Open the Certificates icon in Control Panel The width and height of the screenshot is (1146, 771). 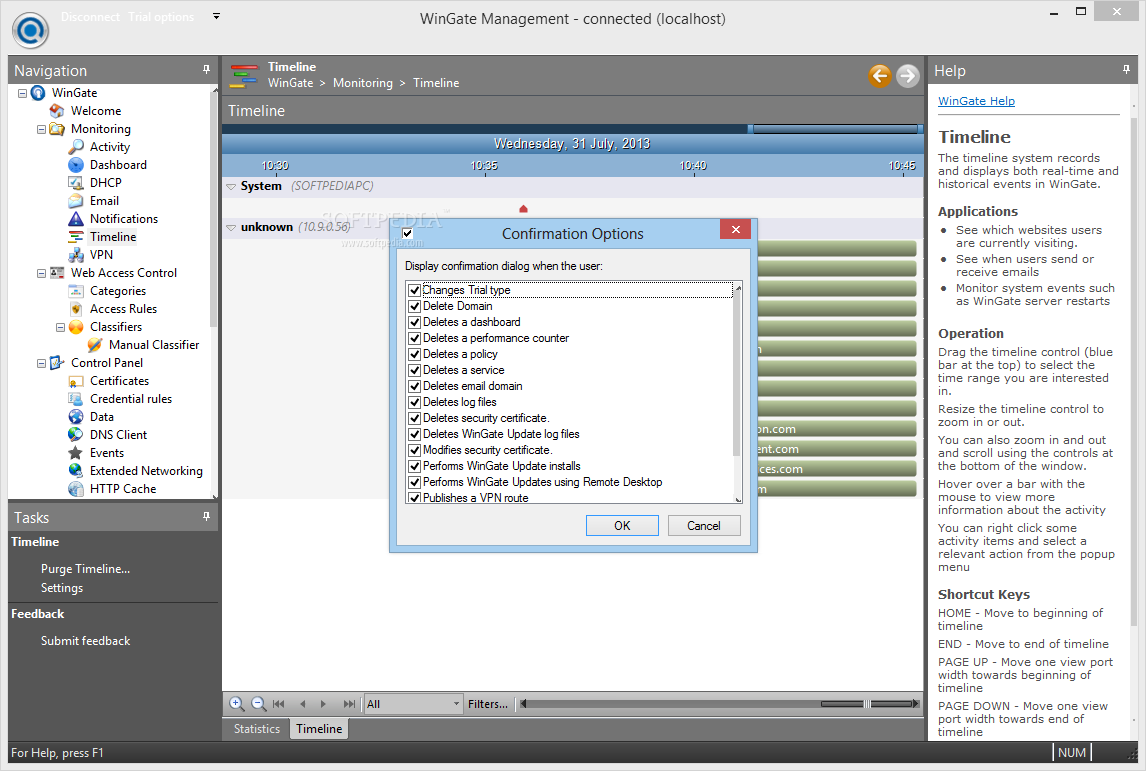[76, 381]
